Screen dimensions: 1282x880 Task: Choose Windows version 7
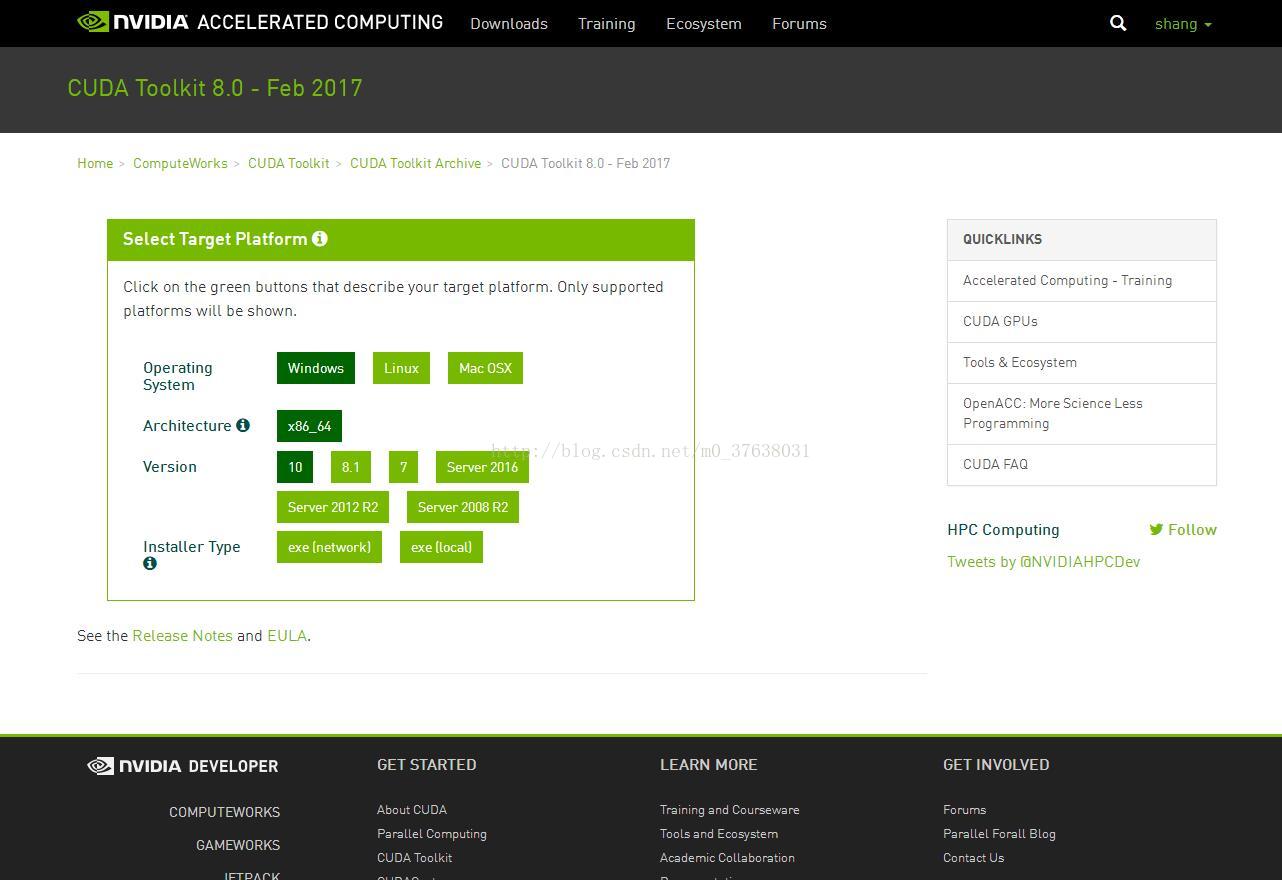pyautogui.click(x=403, y=467)
